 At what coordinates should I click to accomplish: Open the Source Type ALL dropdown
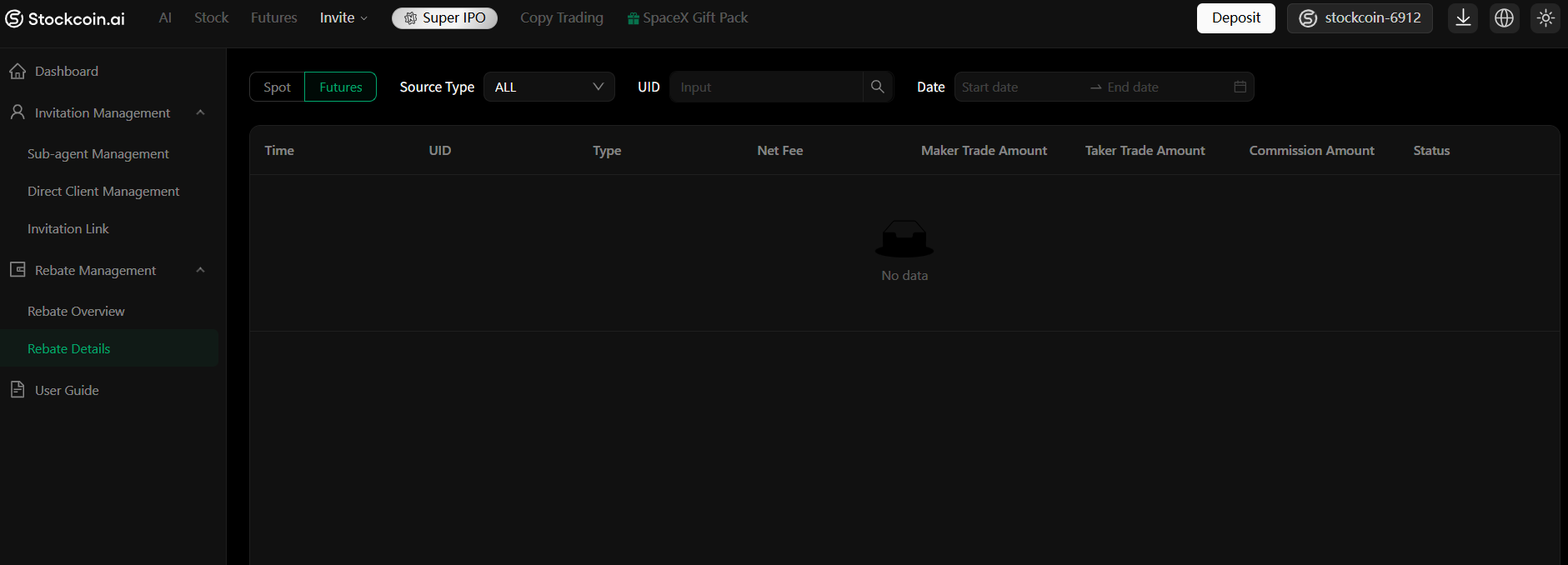549,87
